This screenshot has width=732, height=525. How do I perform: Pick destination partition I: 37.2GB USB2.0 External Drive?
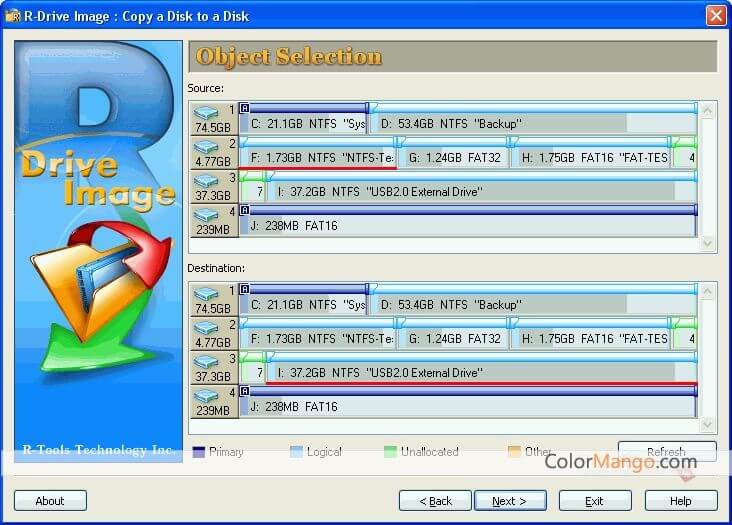[x=481, y=368]
